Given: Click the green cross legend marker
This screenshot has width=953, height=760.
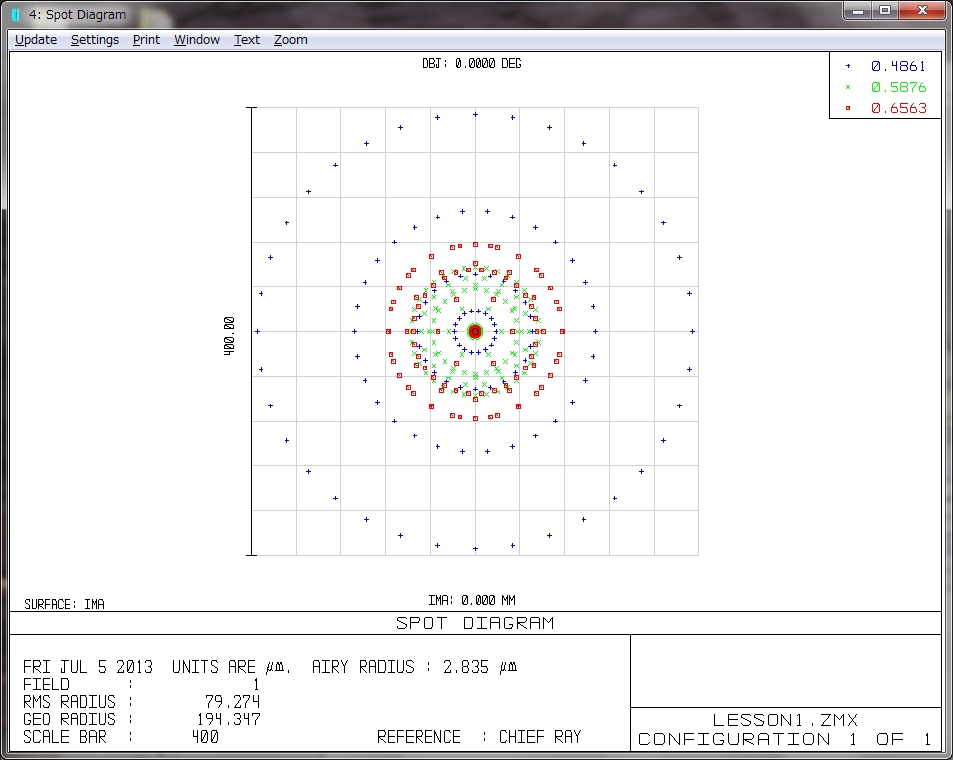Looking at the screenshot, I should tap(848, 87).
